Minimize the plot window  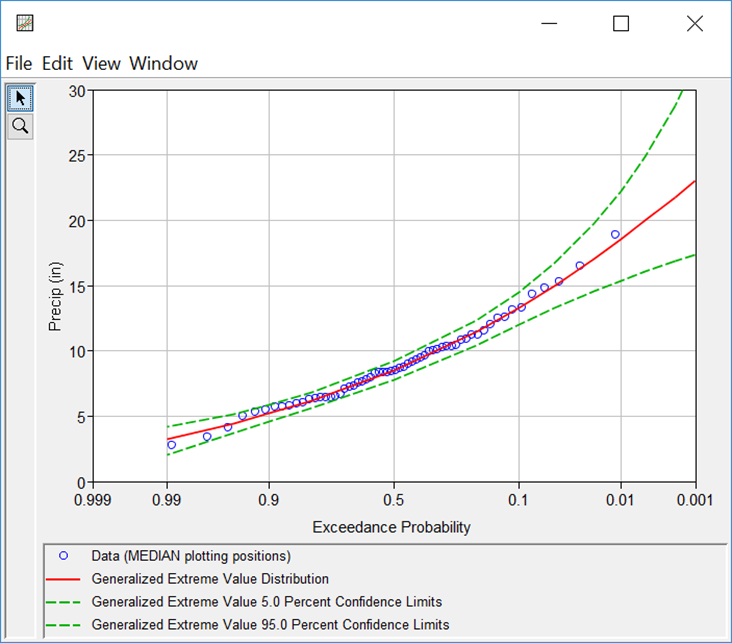point(547,23)
